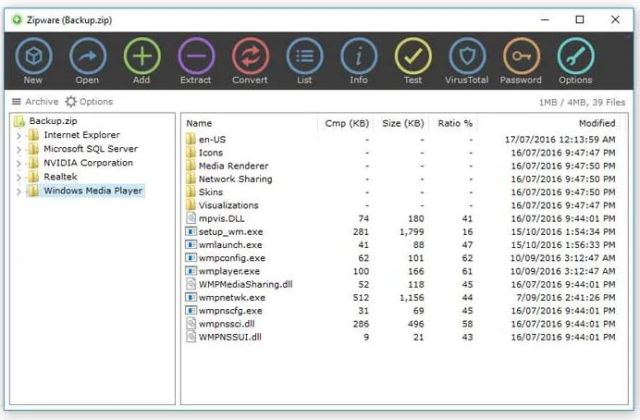Create a new archive with New
This screenshot has height=420, width=640.
(33, 61)
